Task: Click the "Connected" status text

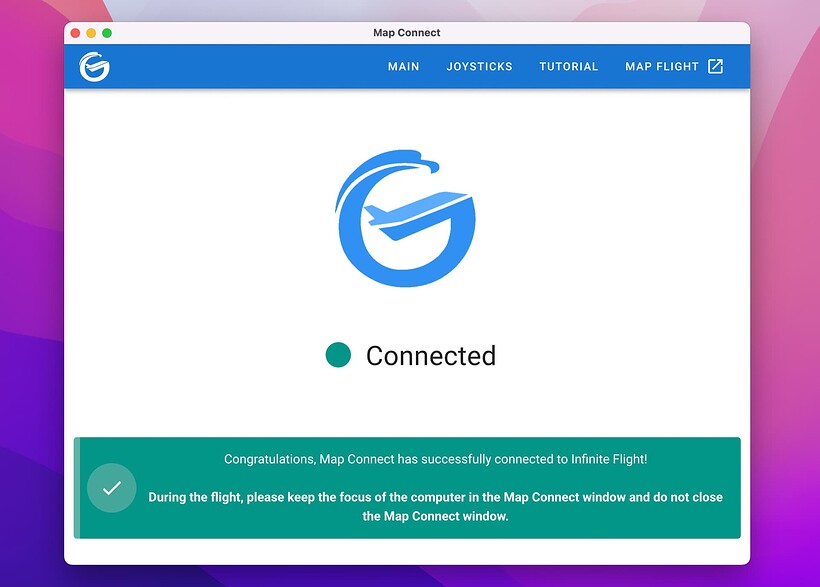Action: click(x=431, y=356)
